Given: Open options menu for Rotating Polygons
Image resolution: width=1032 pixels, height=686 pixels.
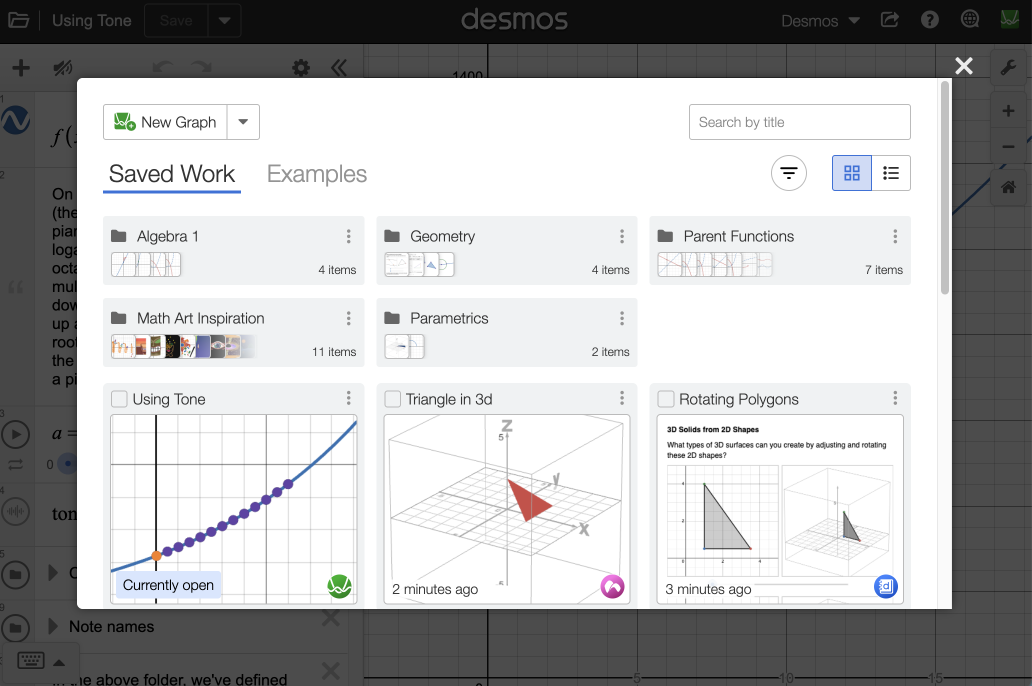Looking at the screenshot, I should click(x=894, y=398).
